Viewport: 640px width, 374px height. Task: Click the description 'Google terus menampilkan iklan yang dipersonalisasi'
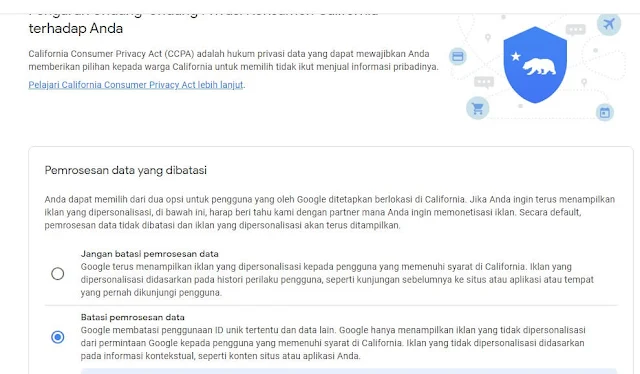337,280
